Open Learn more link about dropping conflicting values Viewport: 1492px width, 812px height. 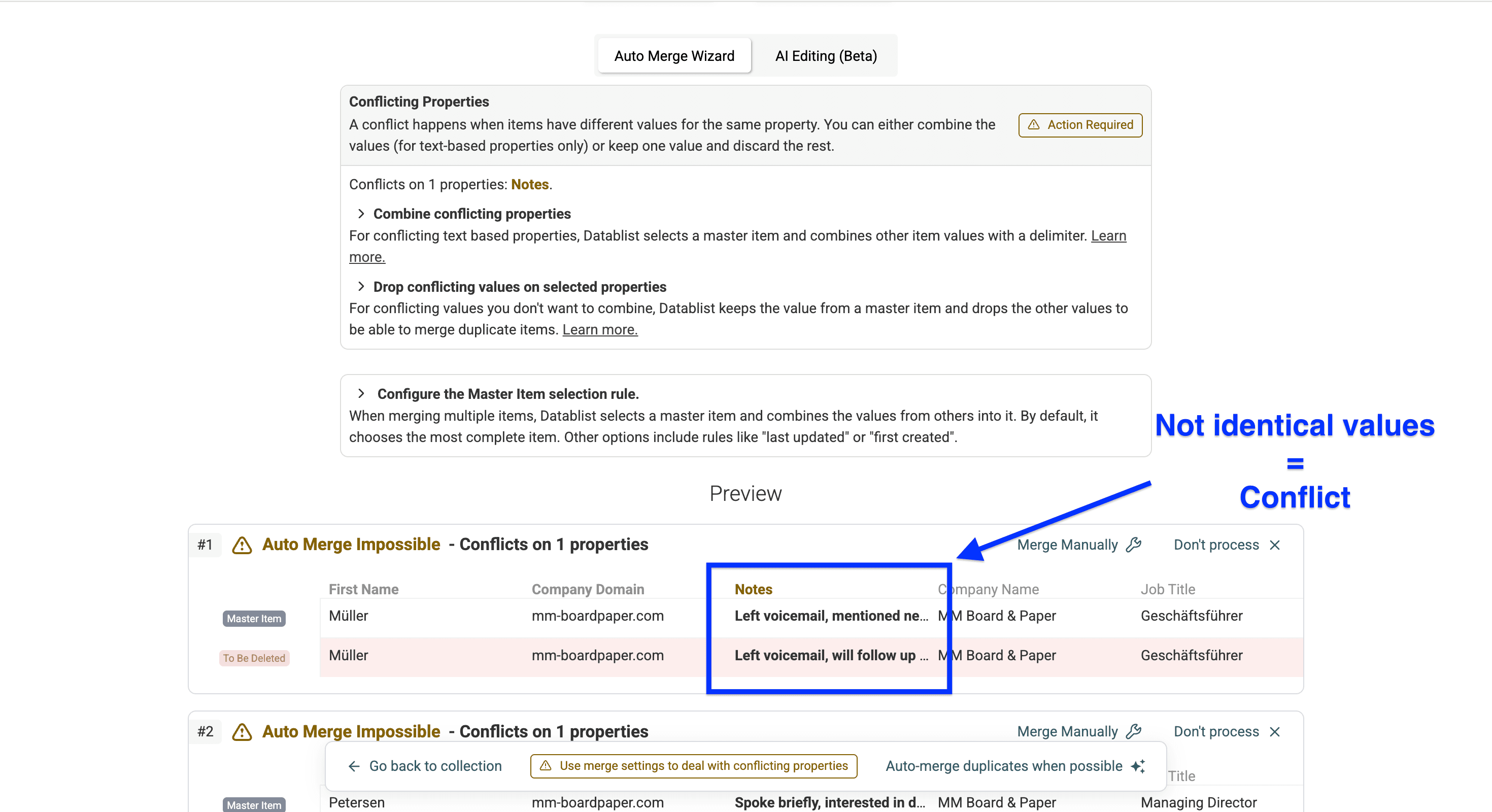pyautogui.click(x=599, y=329)
